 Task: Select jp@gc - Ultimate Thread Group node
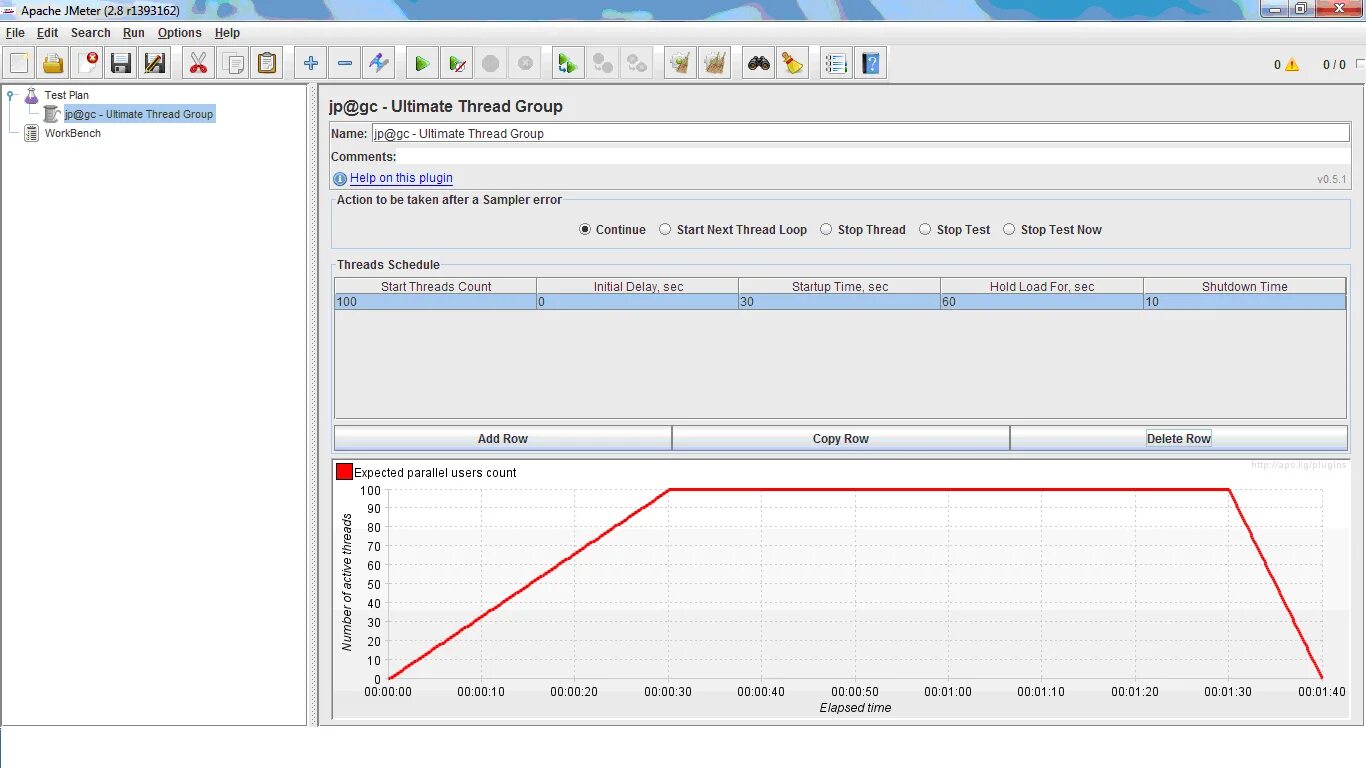coord(139,114)
